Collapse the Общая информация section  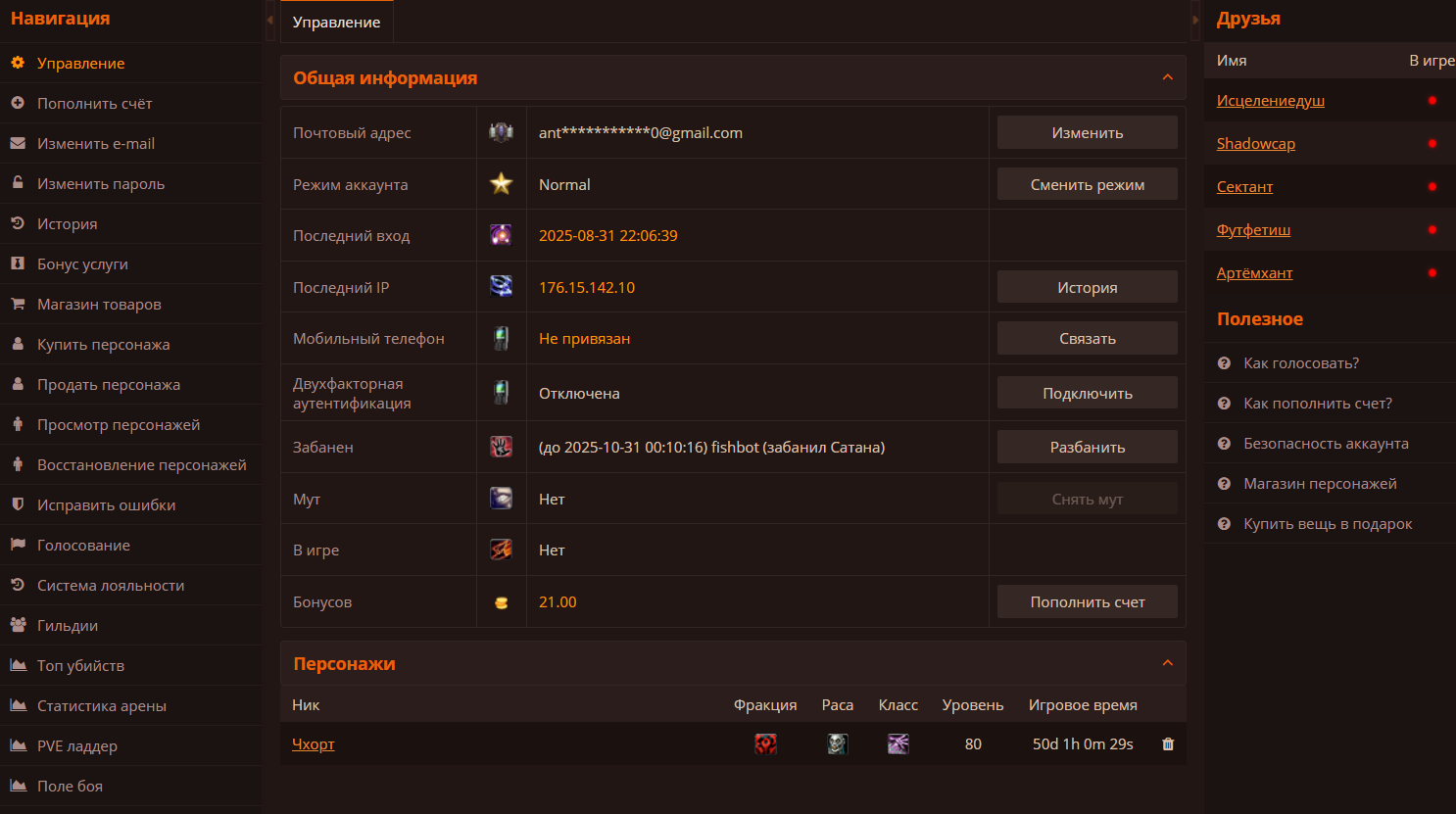coord(1167,77)
